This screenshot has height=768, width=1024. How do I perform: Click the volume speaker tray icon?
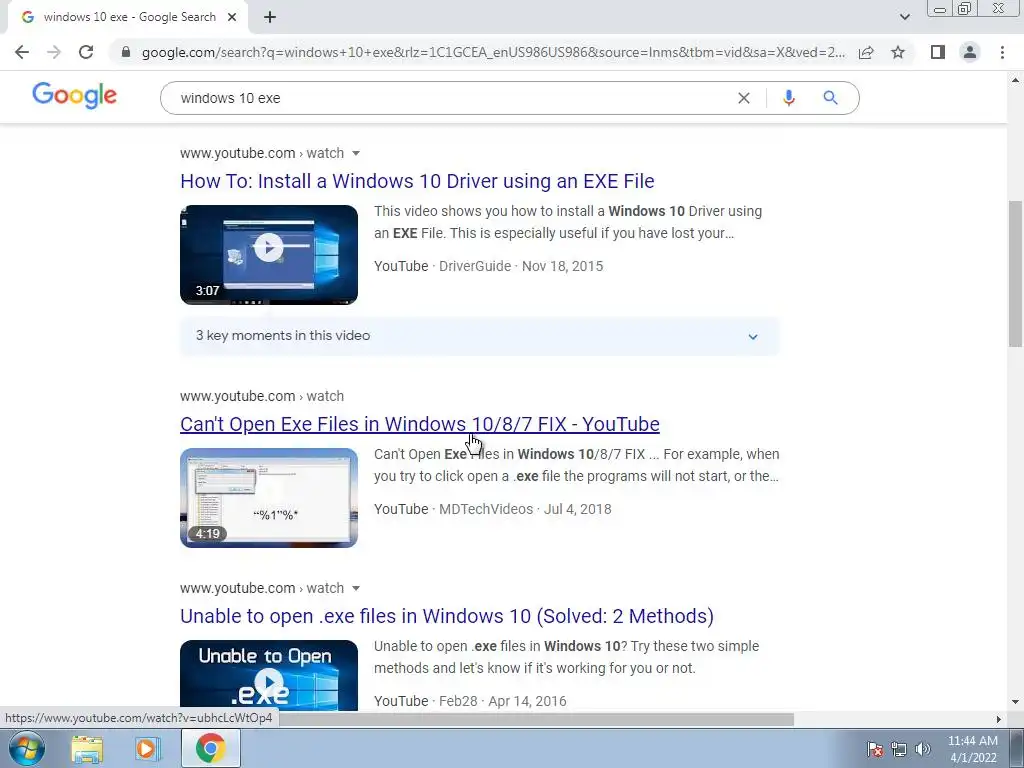[923, 750]
